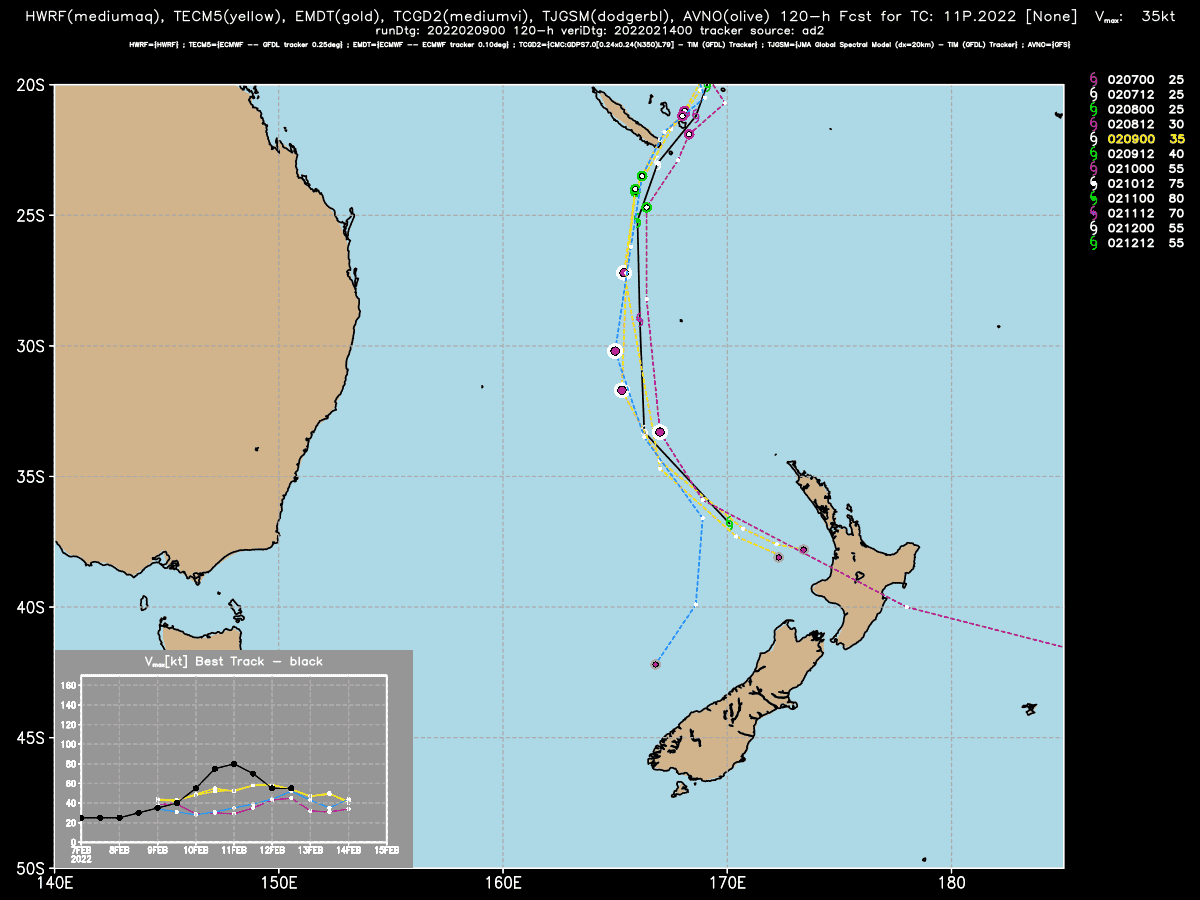Click the 'Vmax[kt] Best Track - black' inset title
Image resolution: width=1200 pixels, height=900 pixels.
[x=234, y=661]
